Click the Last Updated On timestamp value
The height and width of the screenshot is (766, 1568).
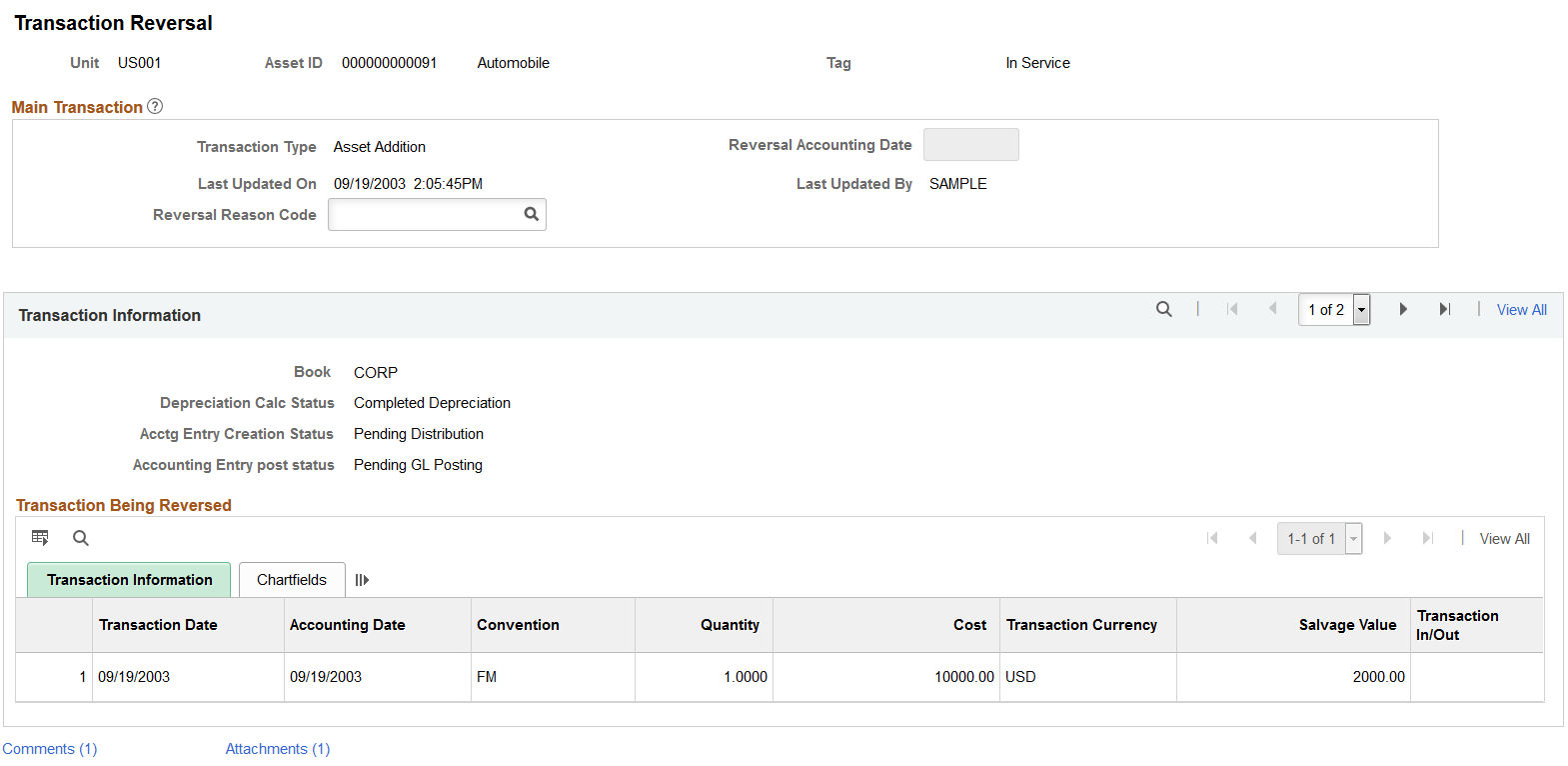click(408, 184)
